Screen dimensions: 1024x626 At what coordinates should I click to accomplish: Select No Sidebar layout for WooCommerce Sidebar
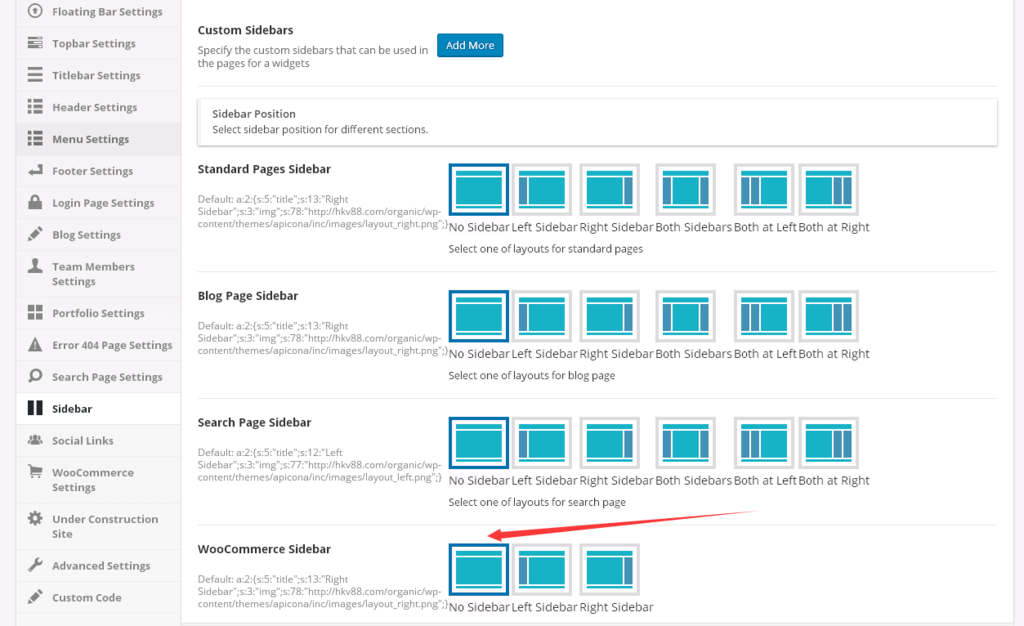click(479, 570)
